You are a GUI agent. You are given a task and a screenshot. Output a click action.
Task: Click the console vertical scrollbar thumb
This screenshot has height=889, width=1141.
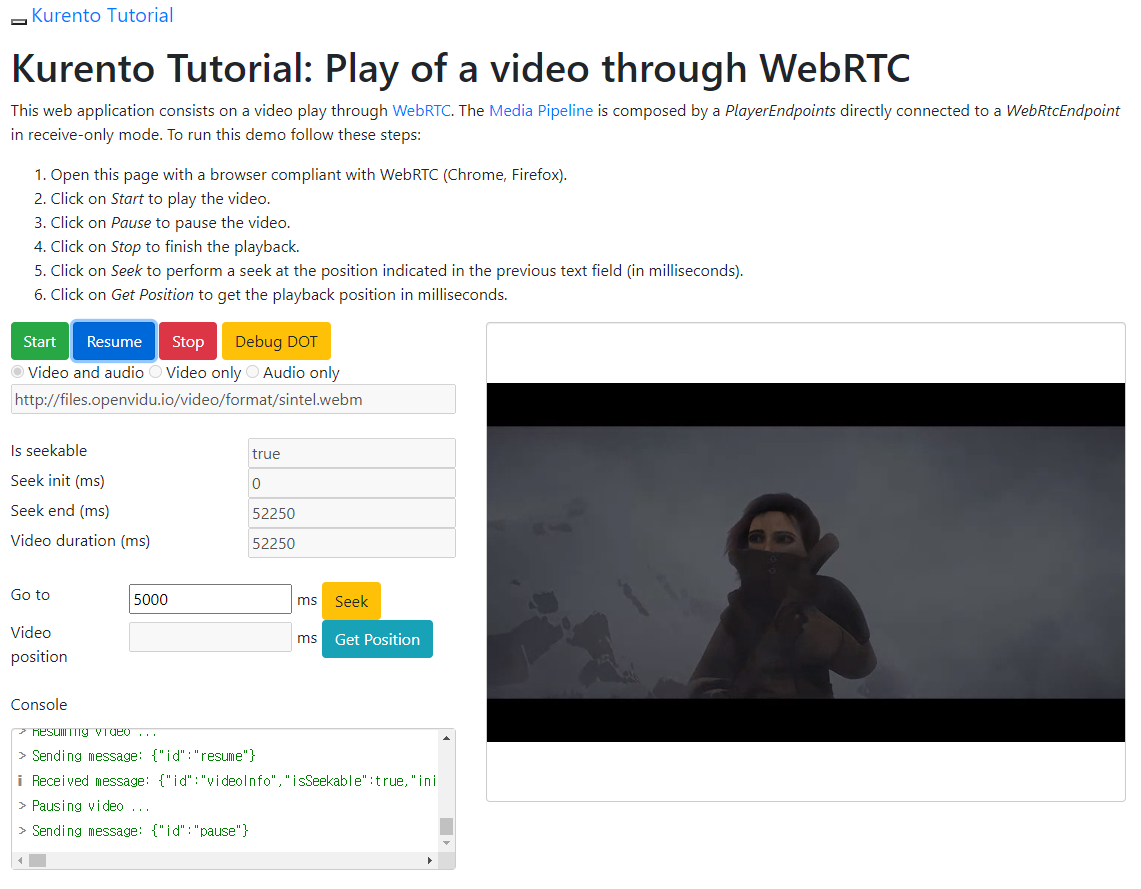pyautogui.click(x=447, y=826)
